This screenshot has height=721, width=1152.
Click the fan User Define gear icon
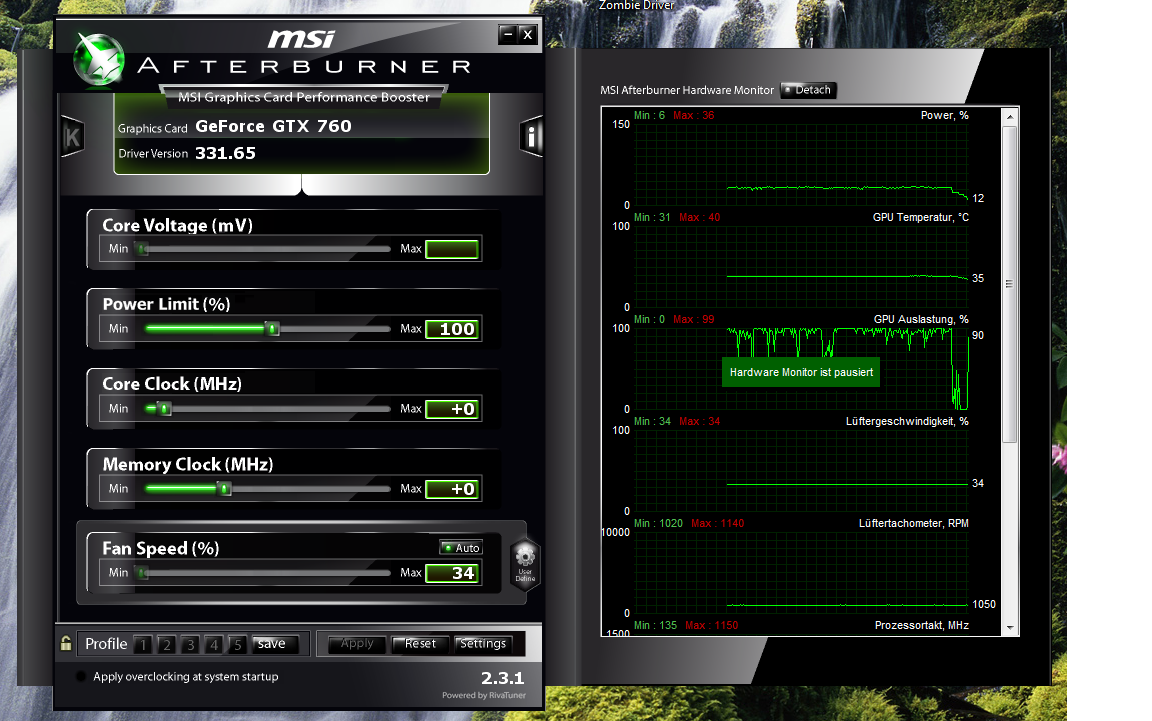pyautogui.click(x=525, y=564)
